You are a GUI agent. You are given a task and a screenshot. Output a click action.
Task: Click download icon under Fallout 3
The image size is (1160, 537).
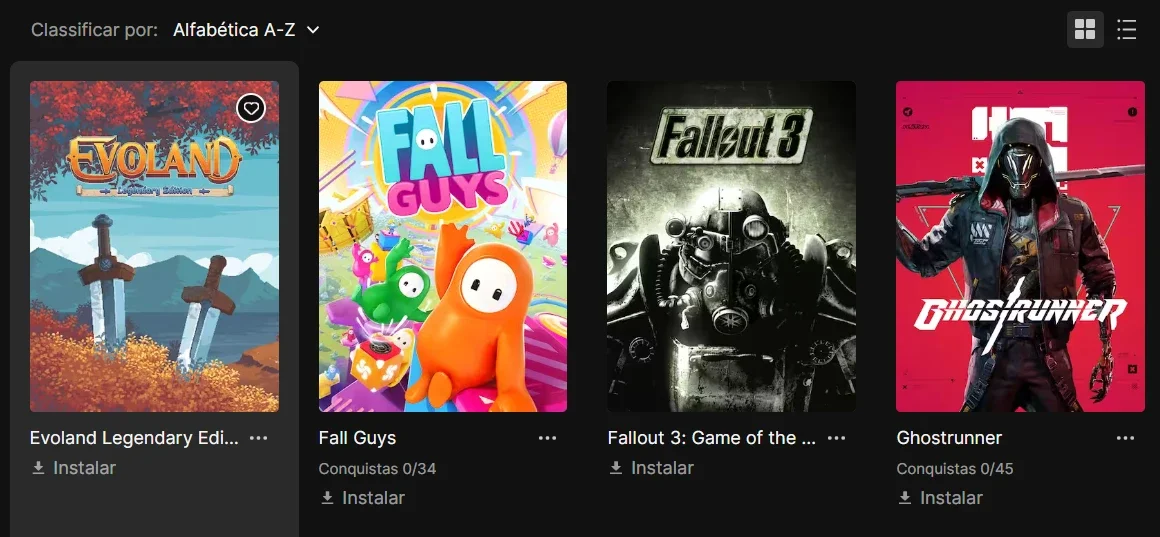tap(616, 467)
